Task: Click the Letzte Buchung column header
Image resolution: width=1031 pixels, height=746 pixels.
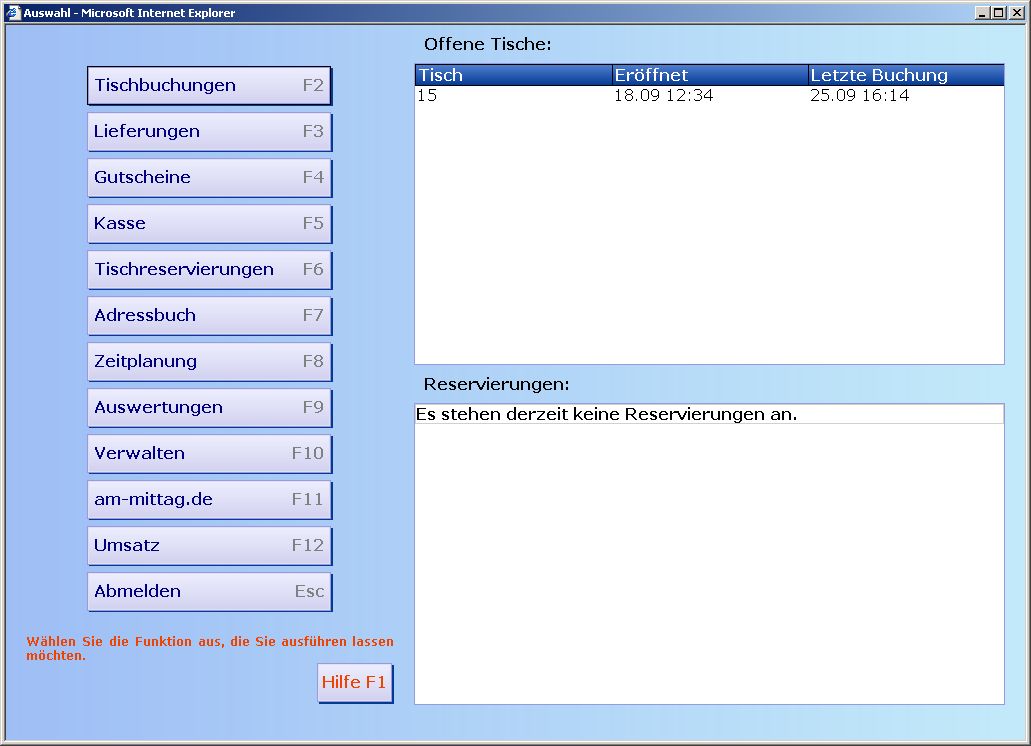Action: (905, 75)
